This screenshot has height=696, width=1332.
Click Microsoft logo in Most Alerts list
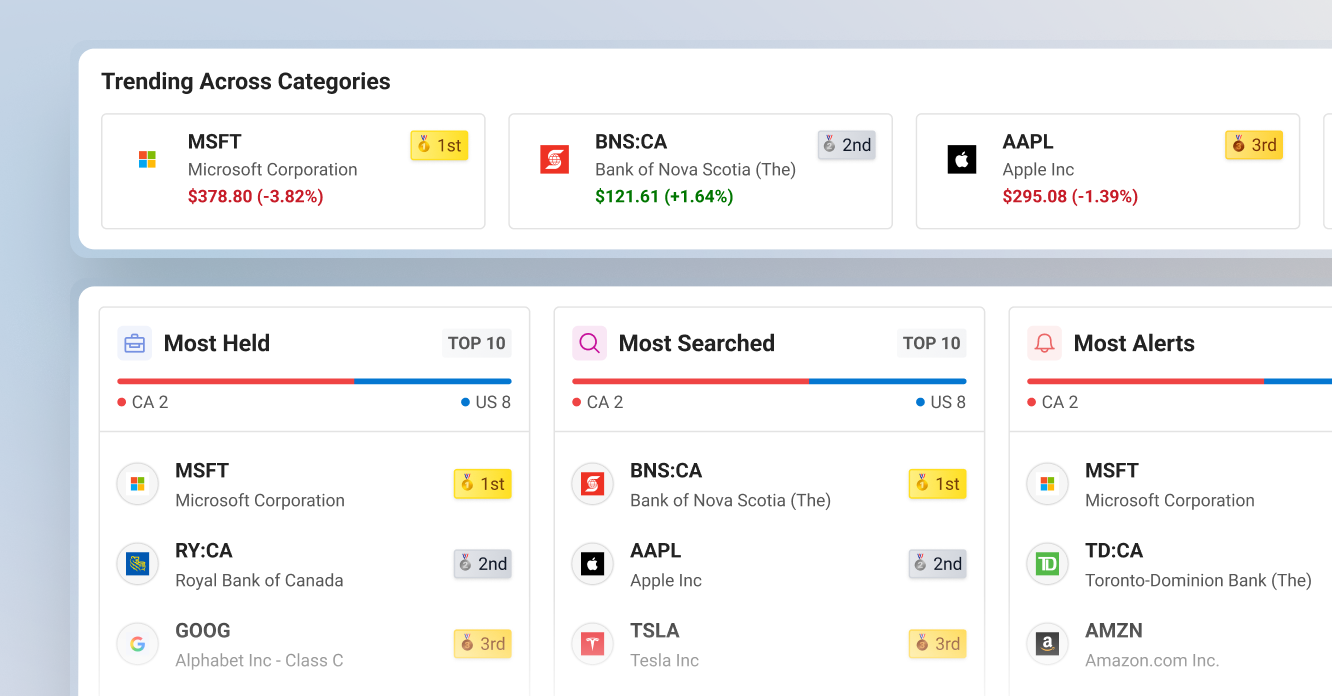coord(1047,484)
